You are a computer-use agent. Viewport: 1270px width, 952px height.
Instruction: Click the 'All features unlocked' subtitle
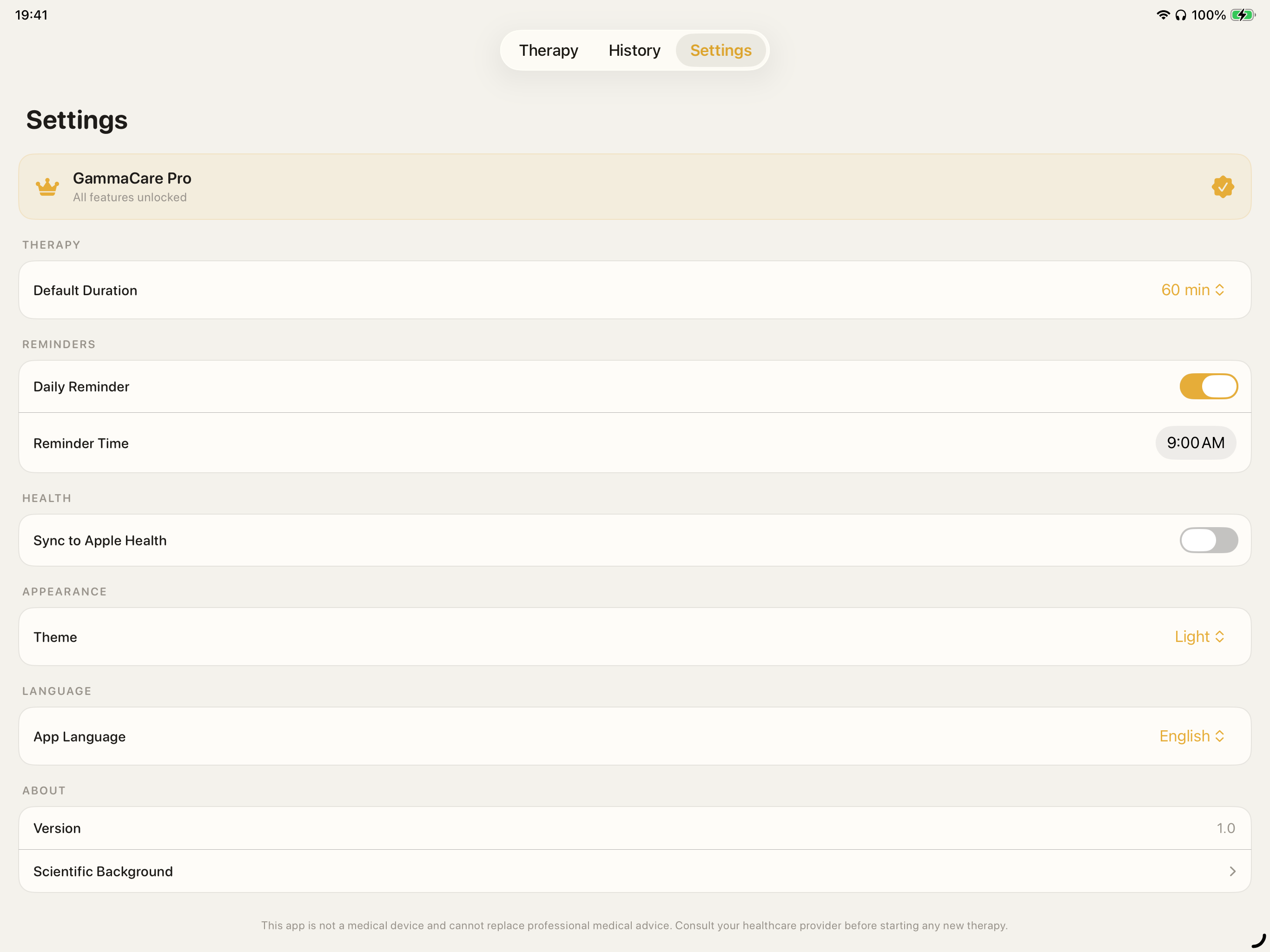point(130,197)
